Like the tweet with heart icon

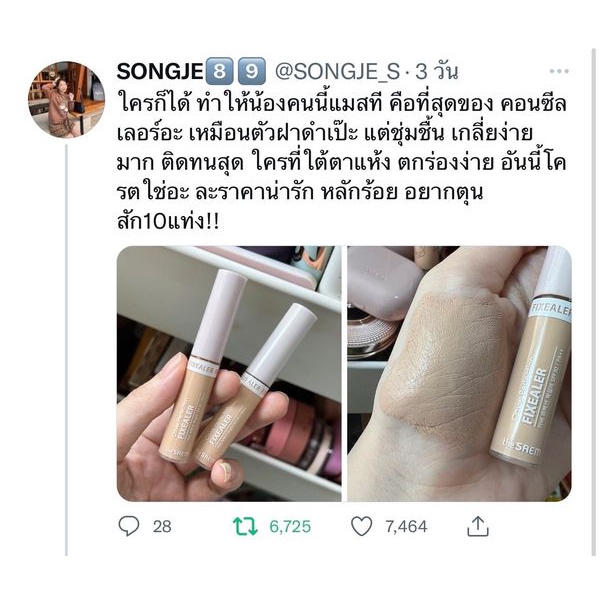(362, 526)
